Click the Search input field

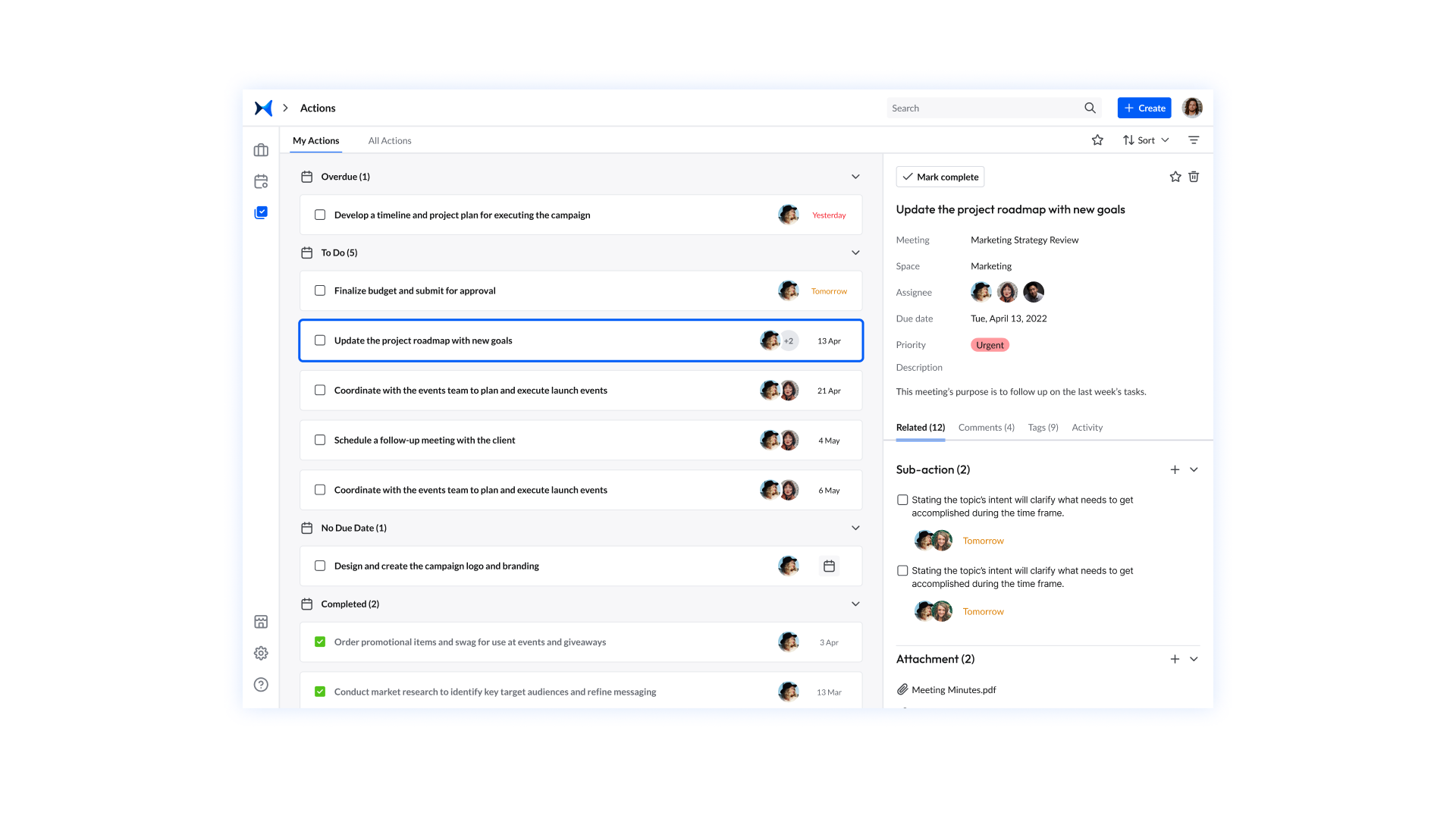point(984,108)
